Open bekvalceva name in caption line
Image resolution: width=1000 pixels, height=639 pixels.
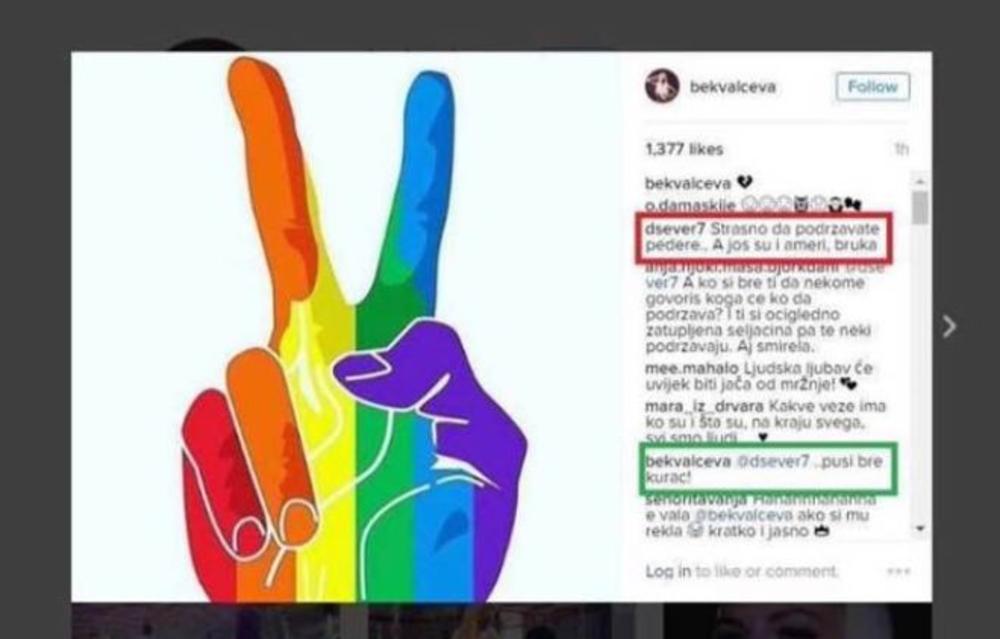click(x=688, y=184)
